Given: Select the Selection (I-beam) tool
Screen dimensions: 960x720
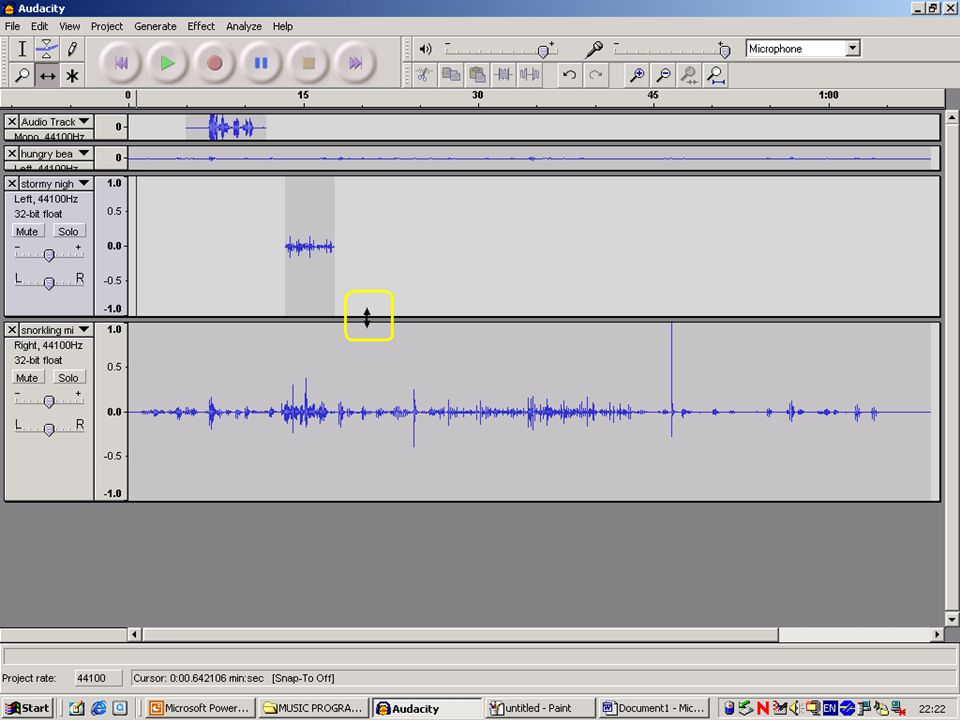Looking at the screenshot, I should point(22,48).
